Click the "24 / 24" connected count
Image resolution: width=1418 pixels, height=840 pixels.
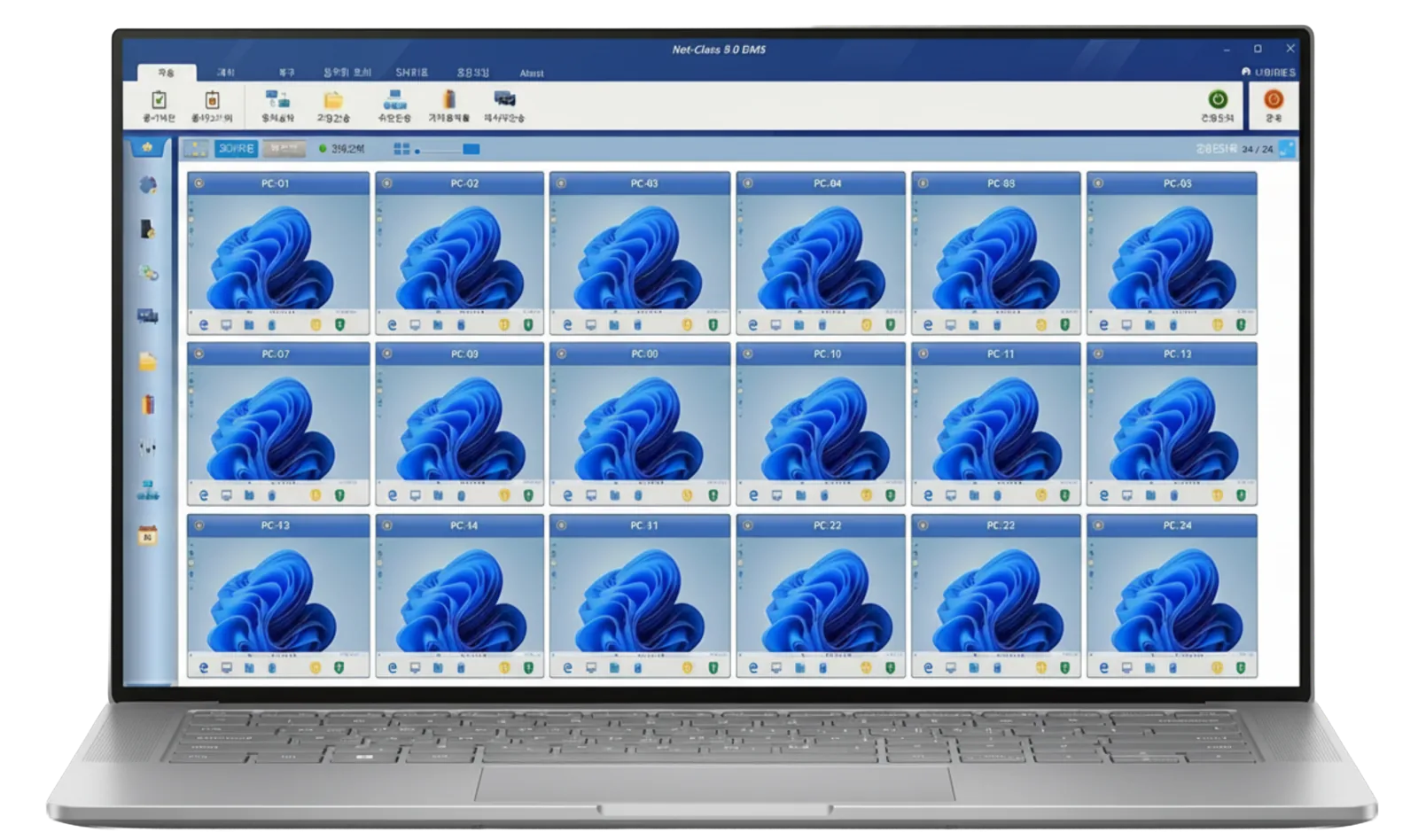1258,149
